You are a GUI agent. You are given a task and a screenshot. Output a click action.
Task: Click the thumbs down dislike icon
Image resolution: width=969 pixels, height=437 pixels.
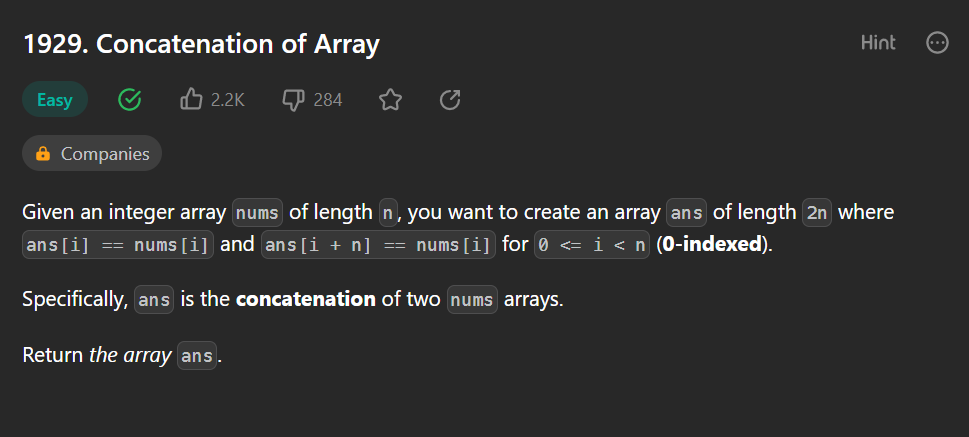[x=293, y=100]
